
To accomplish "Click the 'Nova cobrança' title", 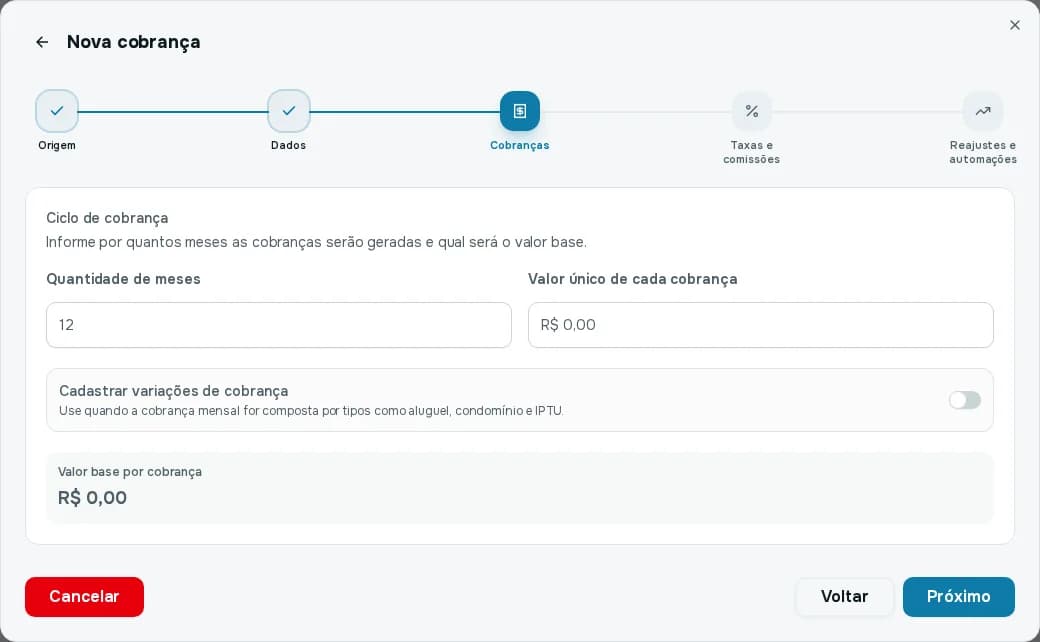I will 133,42.
